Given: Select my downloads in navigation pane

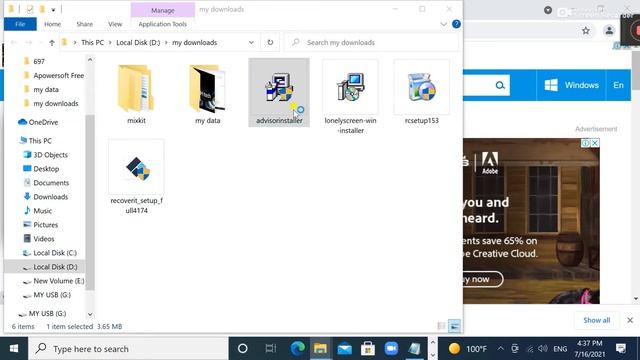Looking at the screenshot, I should pyautogui.click(x=56, y=104).
